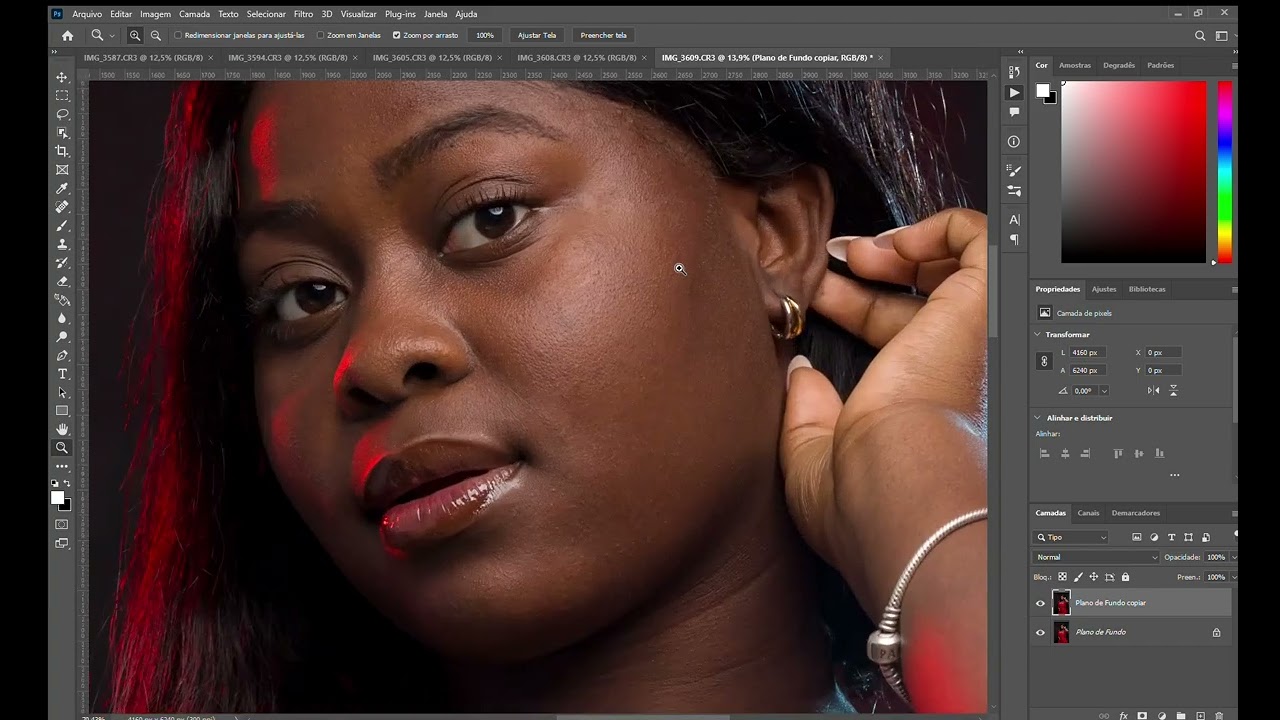Open the rotation angle dropdown

tap(1103, 391)
